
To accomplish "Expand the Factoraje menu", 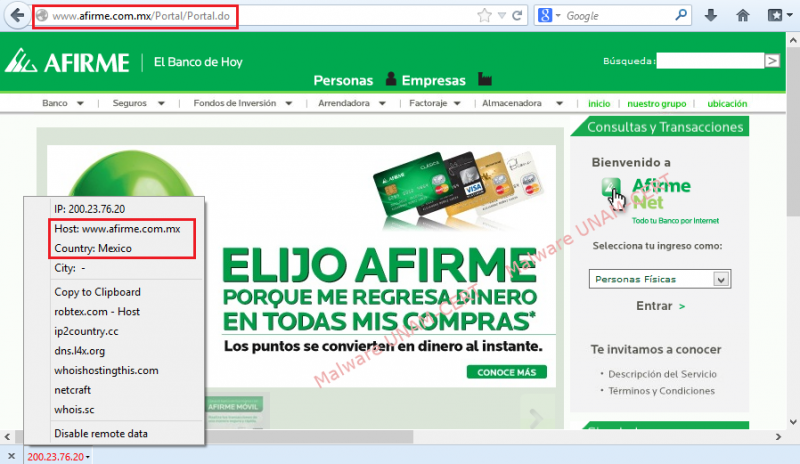I will 435,103.
